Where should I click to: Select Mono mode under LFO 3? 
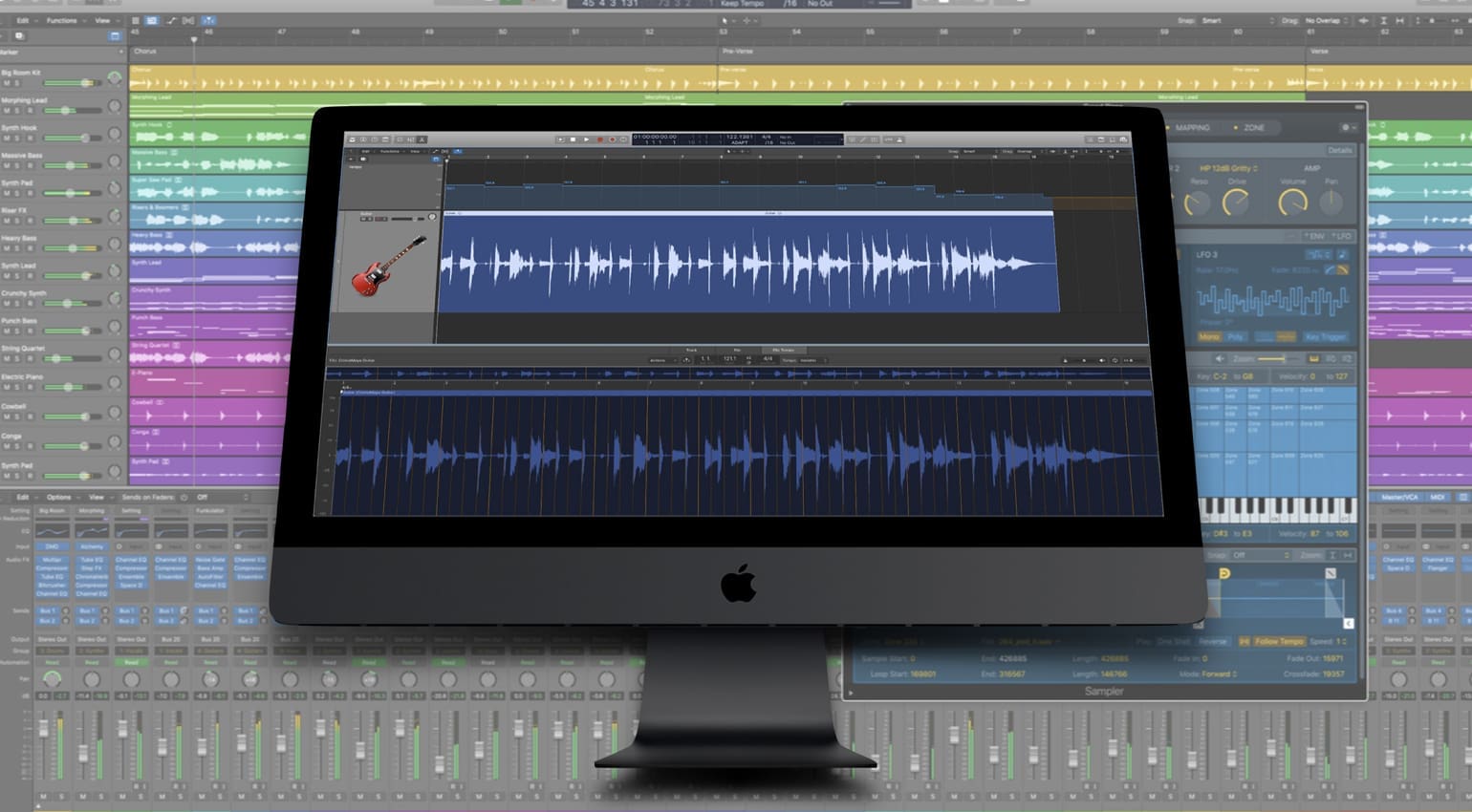coord(1209,336)
